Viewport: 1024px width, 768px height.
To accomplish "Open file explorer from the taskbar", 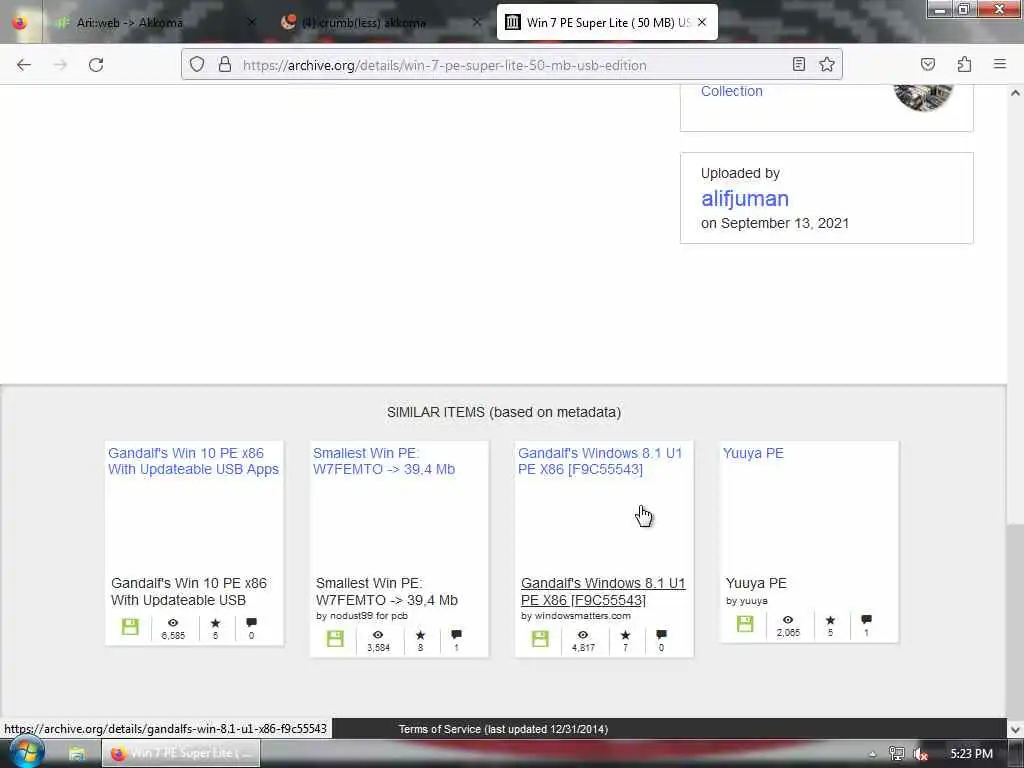I will tap(77, 753).
